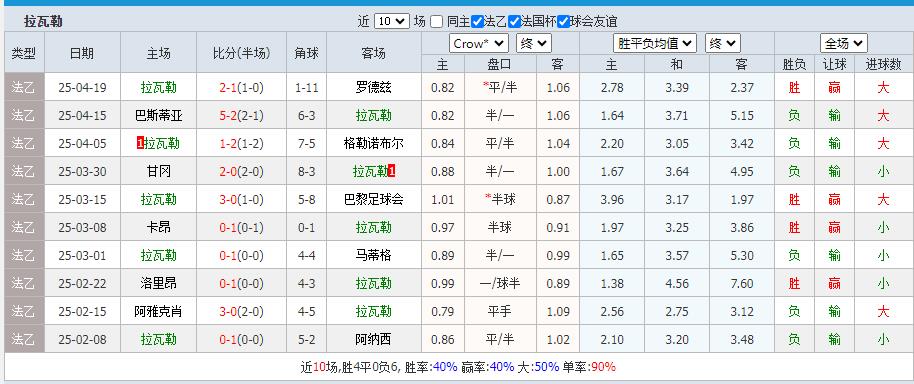Select corner count 1-11

pyautogui.click(x=307, y=88)
